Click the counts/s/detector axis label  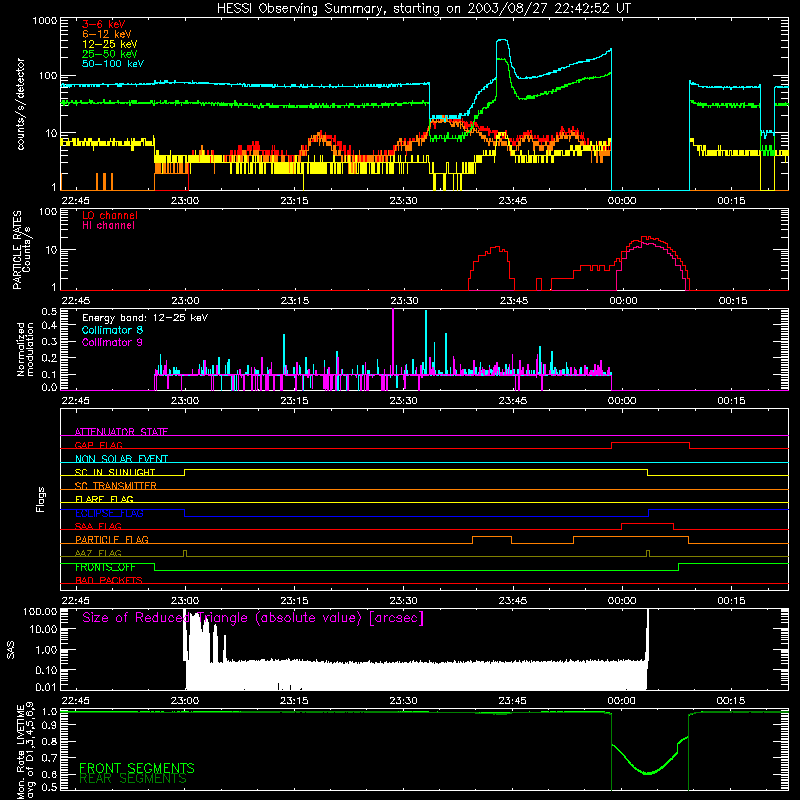(x=20, y=104)
